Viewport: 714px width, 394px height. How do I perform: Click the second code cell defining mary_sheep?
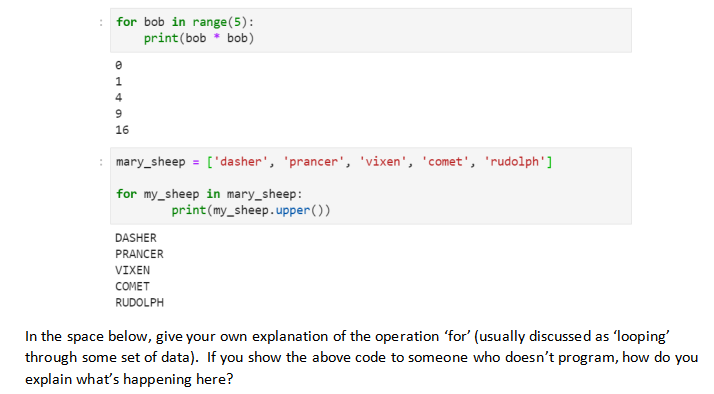(x=371, y=186)
